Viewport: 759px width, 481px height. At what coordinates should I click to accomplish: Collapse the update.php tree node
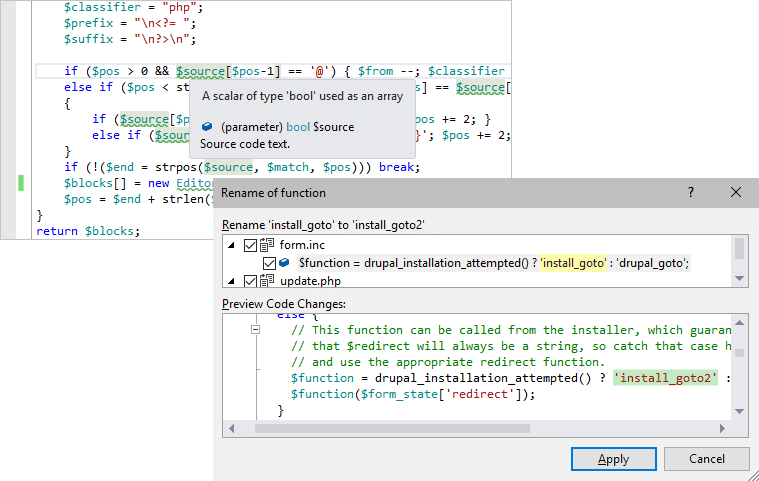(x=231, y=281)
